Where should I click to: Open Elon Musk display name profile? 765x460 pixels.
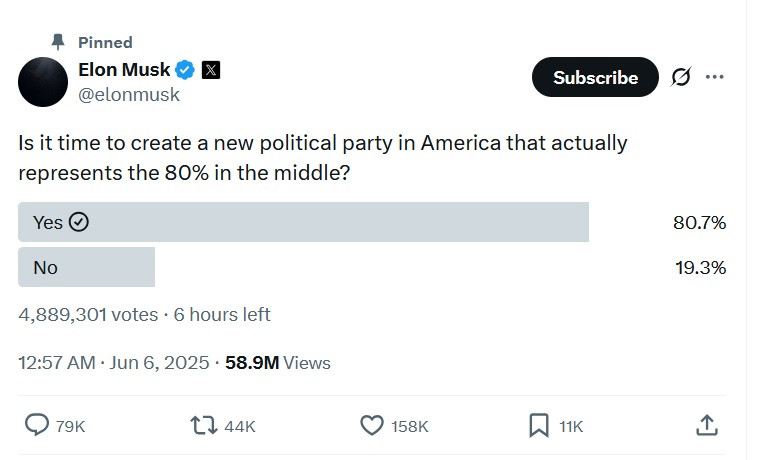pos(124,70)
